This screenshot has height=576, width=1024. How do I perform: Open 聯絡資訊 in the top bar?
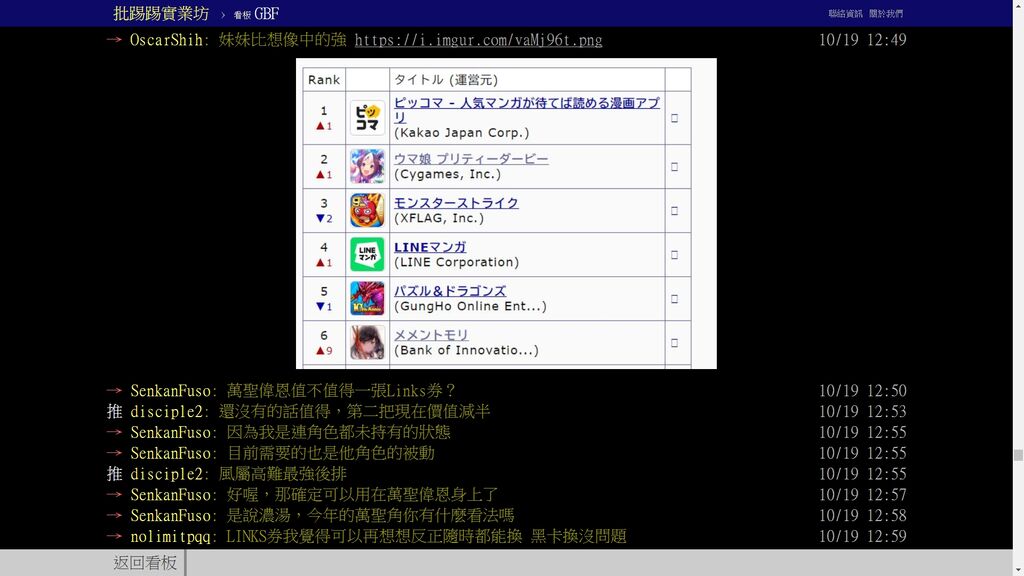click(845, 14)
